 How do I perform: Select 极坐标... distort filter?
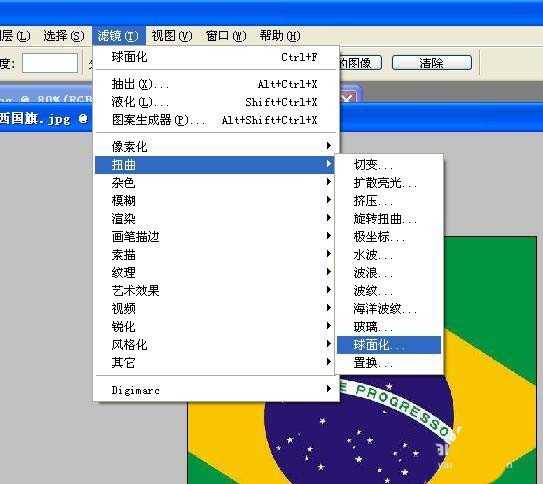389,236
